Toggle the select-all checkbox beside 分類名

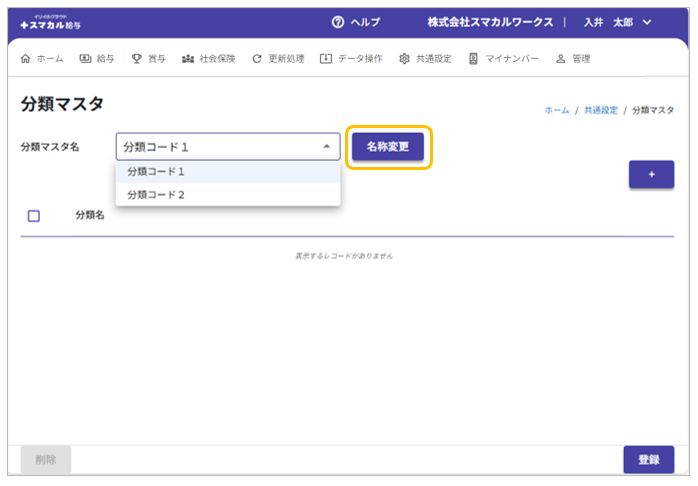pos(34,215)
